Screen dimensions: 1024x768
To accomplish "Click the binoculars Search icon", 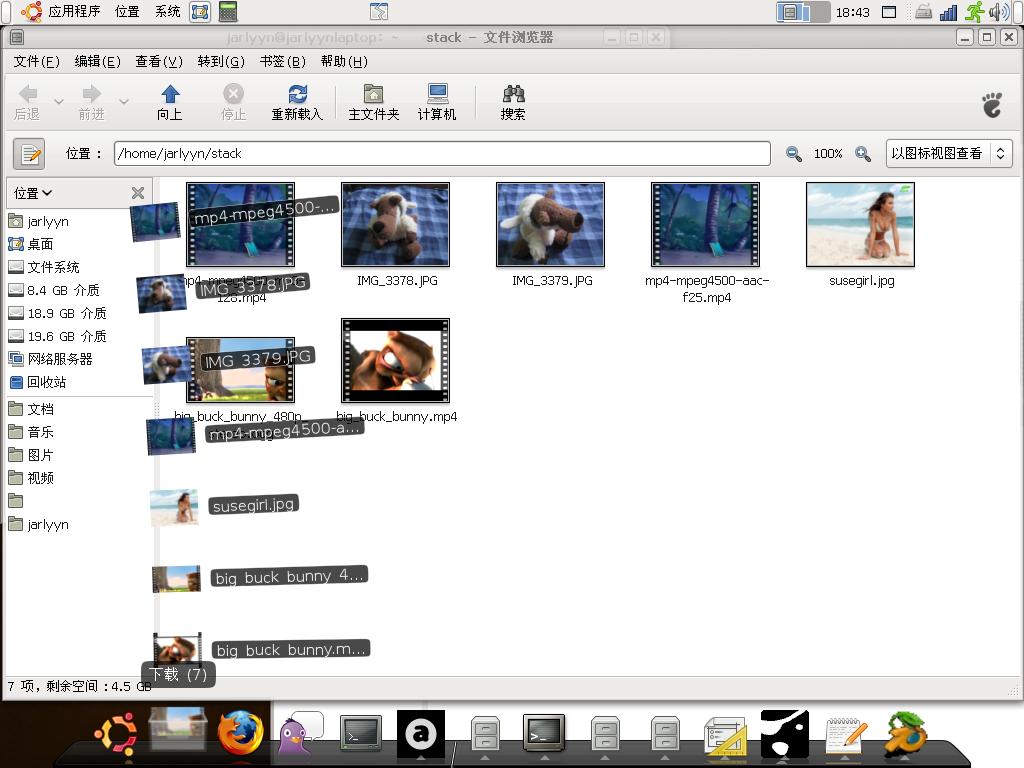I will pyautogui.click(x=513, y=103).
